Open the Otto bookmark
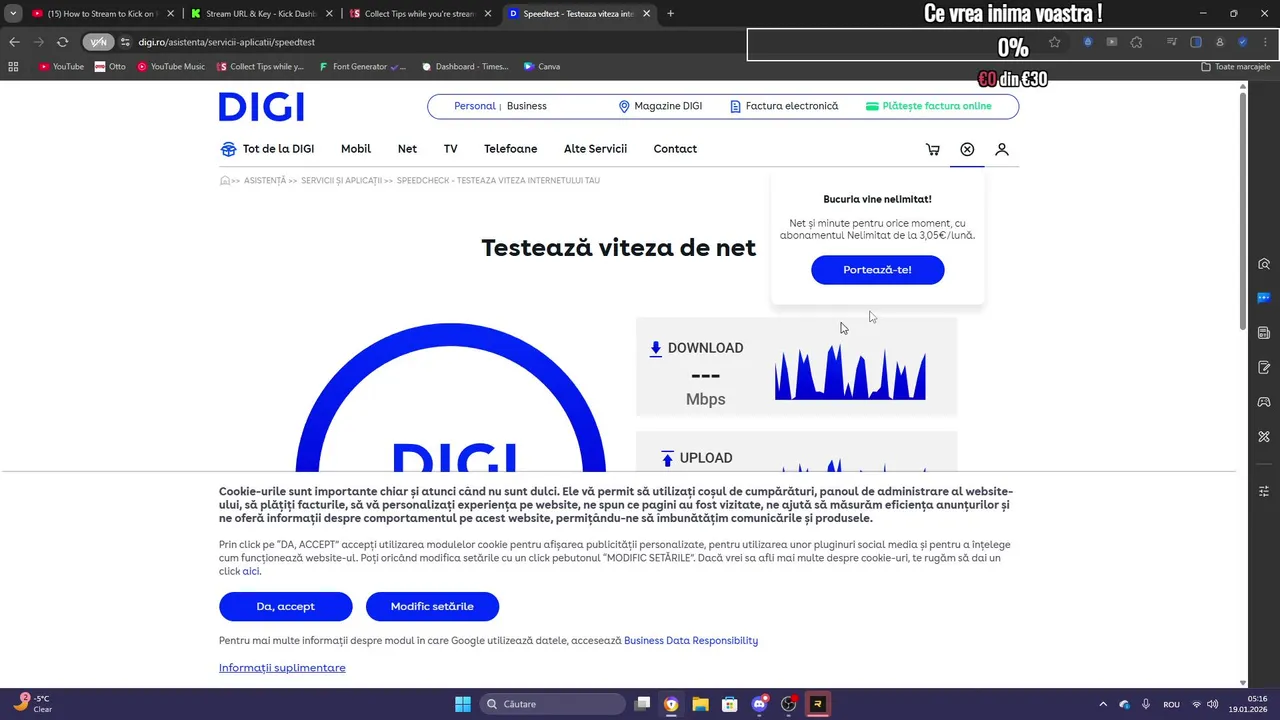The image size is (1280, 720). [110, 66]
